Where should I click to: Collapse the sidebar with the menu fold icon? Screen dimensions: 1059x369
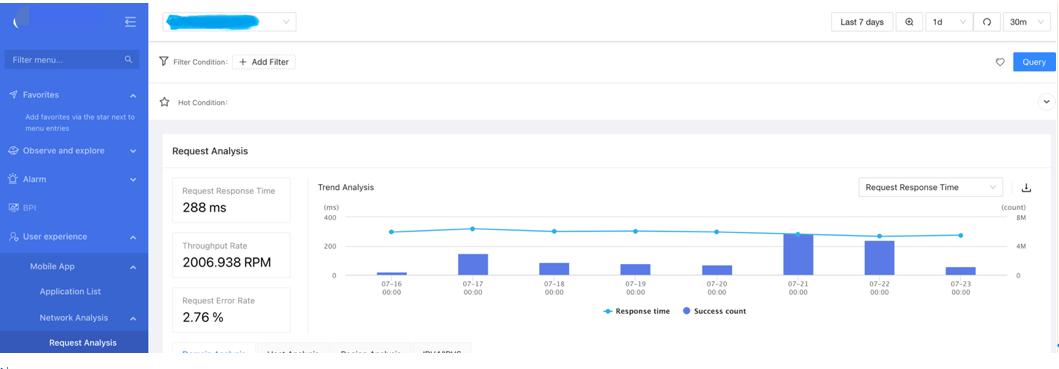pyautogui.click(x=130, y=22)
